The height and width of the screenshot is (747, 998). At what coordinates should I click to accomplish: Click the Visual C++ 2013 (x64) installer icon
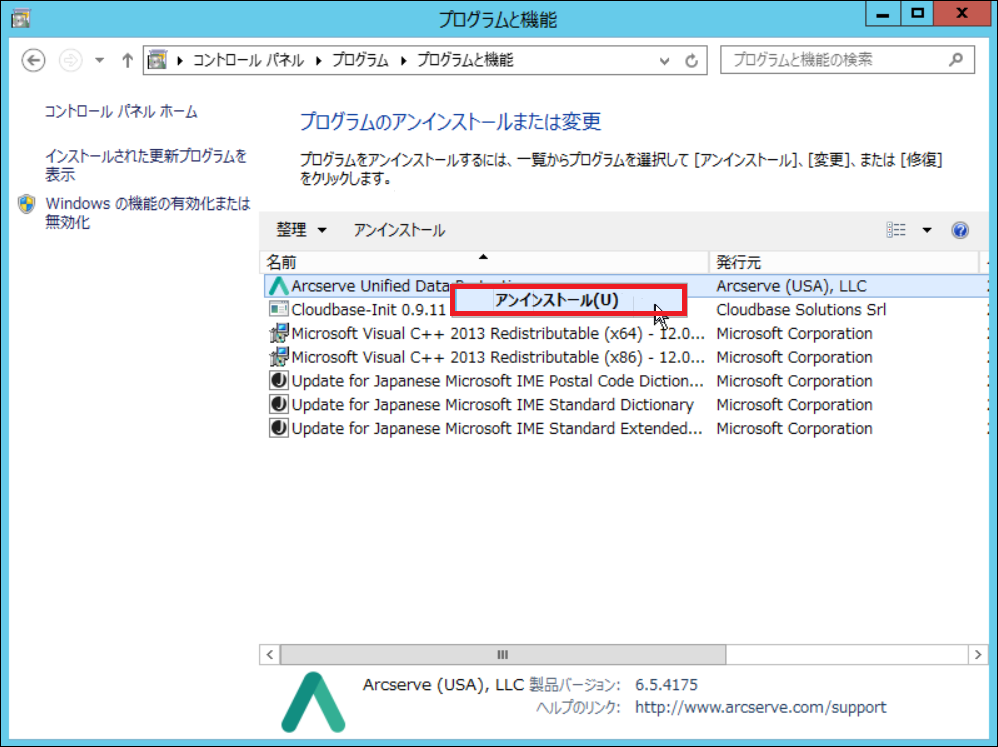[278, 333]
